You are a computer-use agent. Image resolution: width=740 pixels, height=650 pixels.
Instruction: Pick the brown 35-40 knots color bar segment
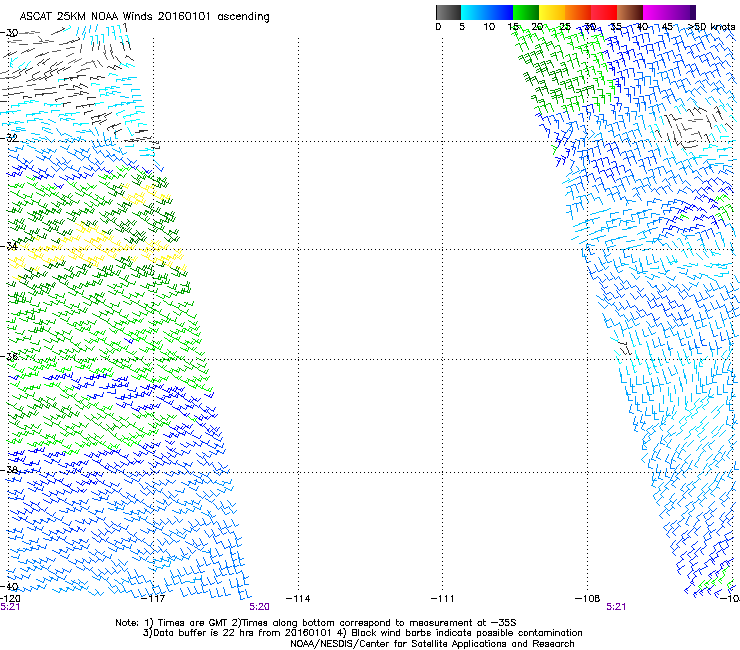[630, 12]
